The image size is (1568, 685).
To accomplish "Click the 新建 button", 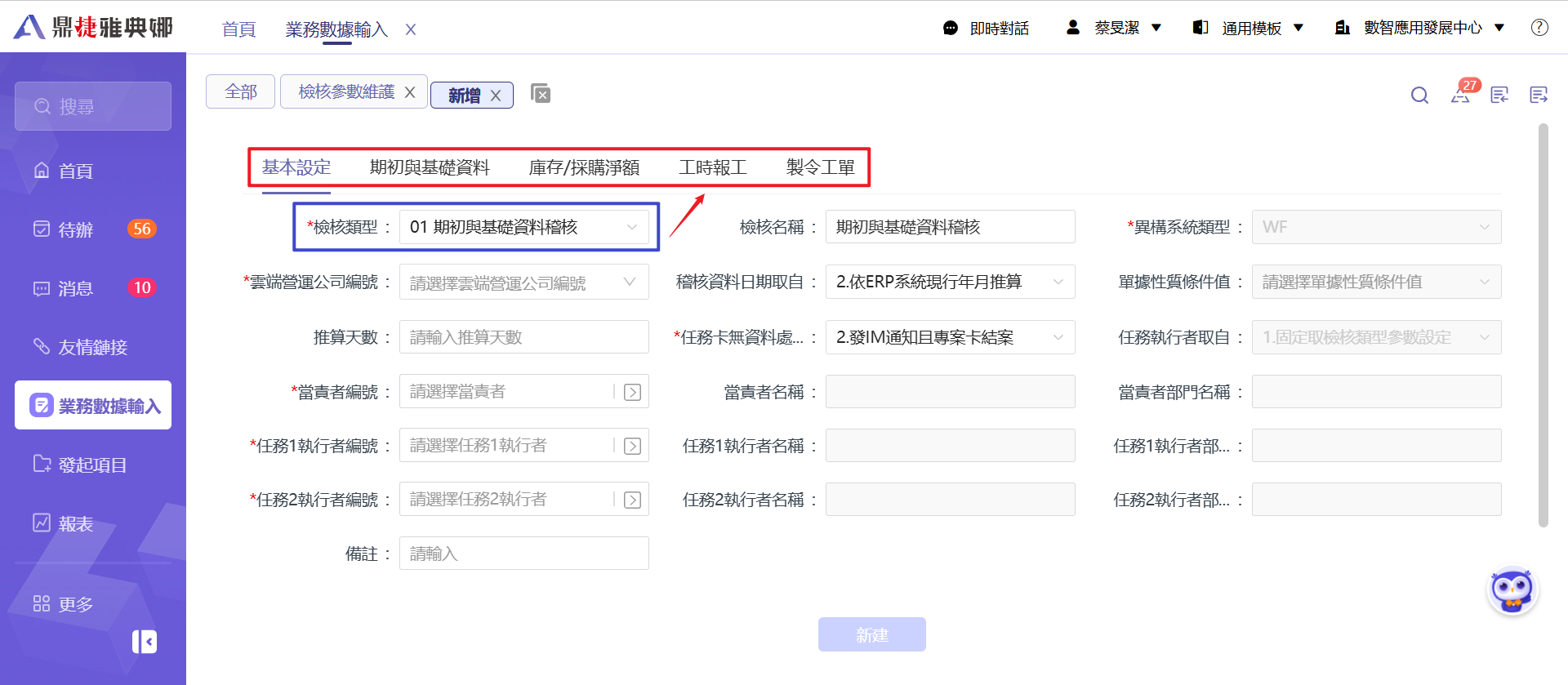I will point(872,634).
